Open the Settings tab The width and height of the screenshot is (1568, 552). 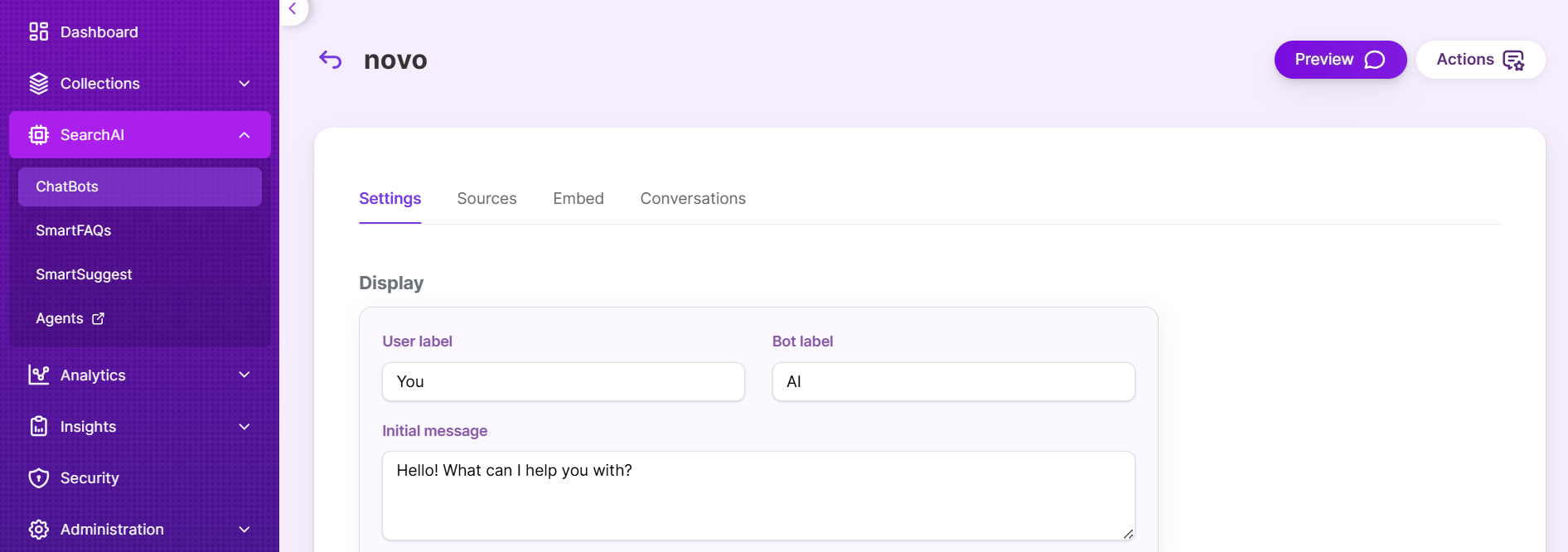(x=390, y=198)
